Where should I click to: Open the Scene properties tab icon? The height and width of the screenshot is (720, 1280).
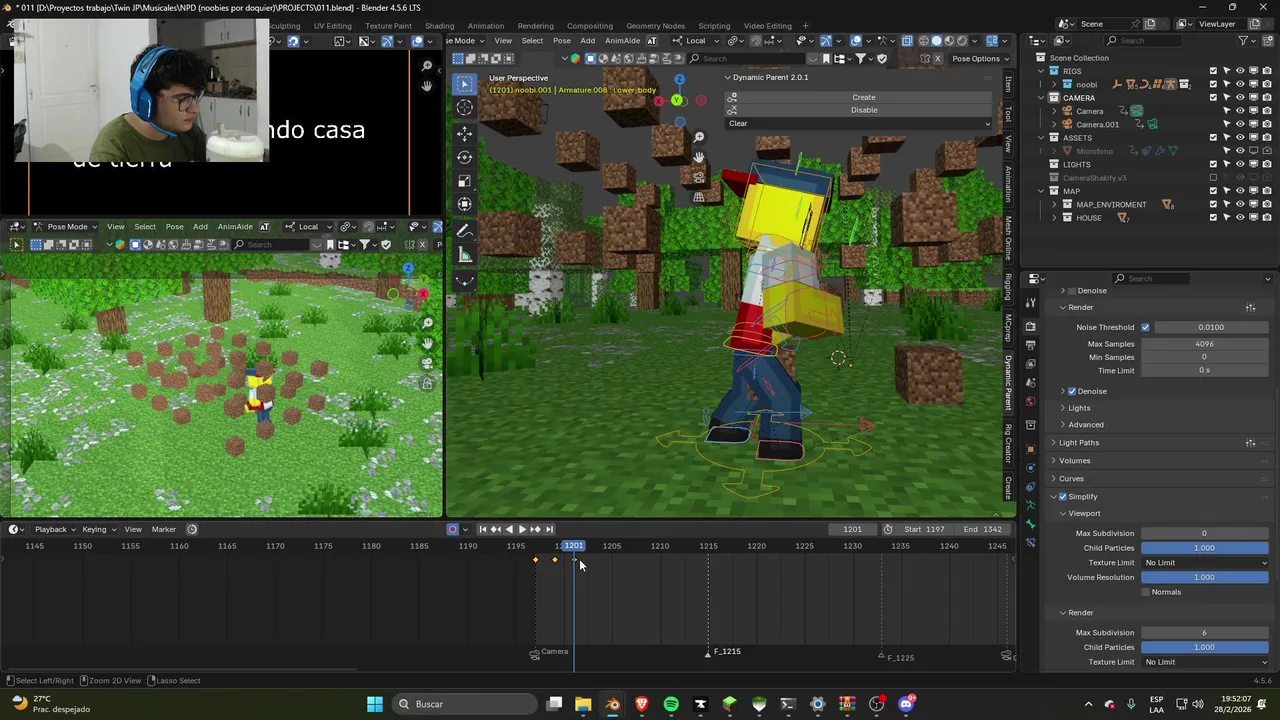(1031, 383)
